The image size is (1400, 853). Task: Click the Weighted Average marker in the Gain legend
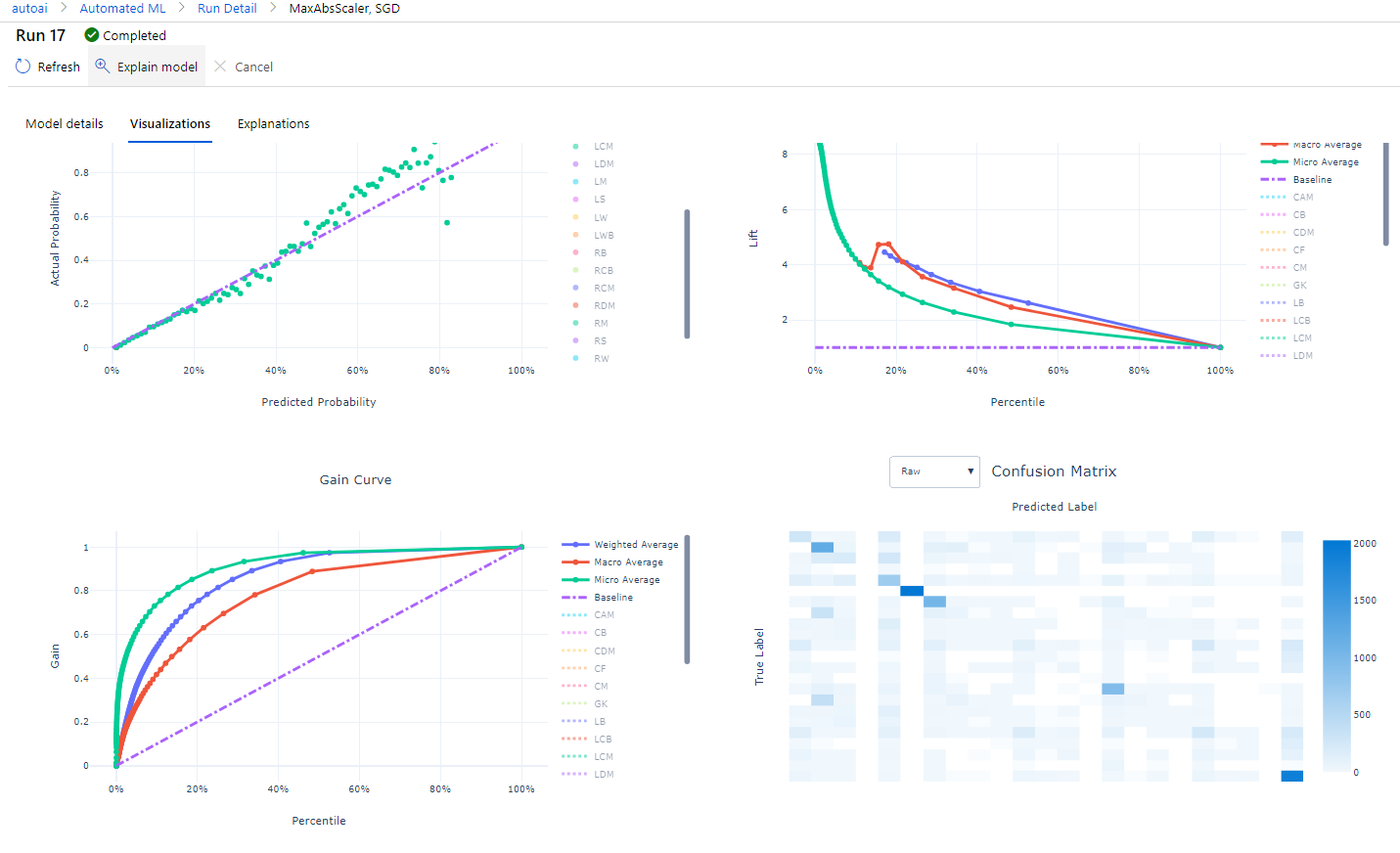coord(575,545)
